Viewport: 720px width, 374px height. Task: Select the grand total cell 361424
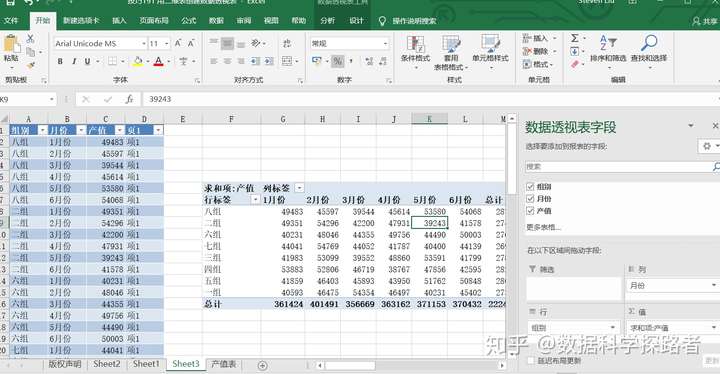(x=284, y=304)
